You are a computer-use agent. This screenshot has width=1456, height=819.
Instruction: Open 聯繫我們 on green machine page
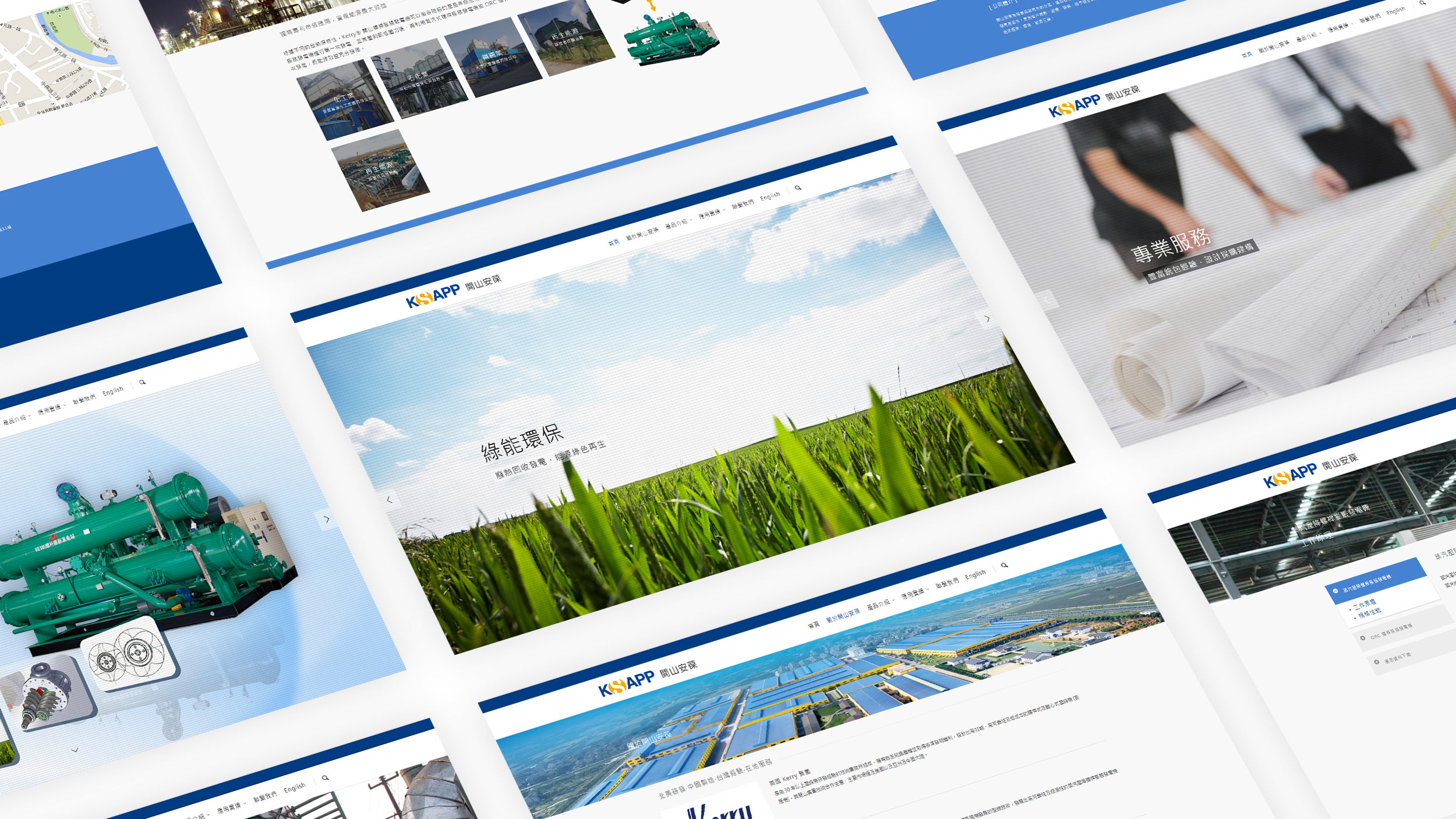tap(84, 399)
